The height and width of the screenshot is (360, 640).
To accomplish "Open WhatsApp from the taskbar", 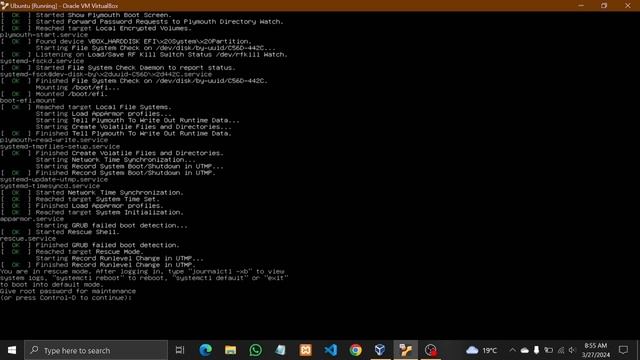I will click(x=256, y=350).
